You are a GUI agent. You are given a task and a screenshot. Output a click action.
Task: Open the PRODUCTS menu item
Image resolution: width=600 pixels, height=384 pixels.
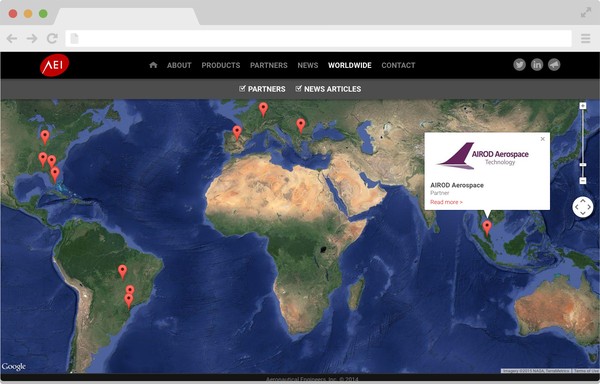pos(221,65)
